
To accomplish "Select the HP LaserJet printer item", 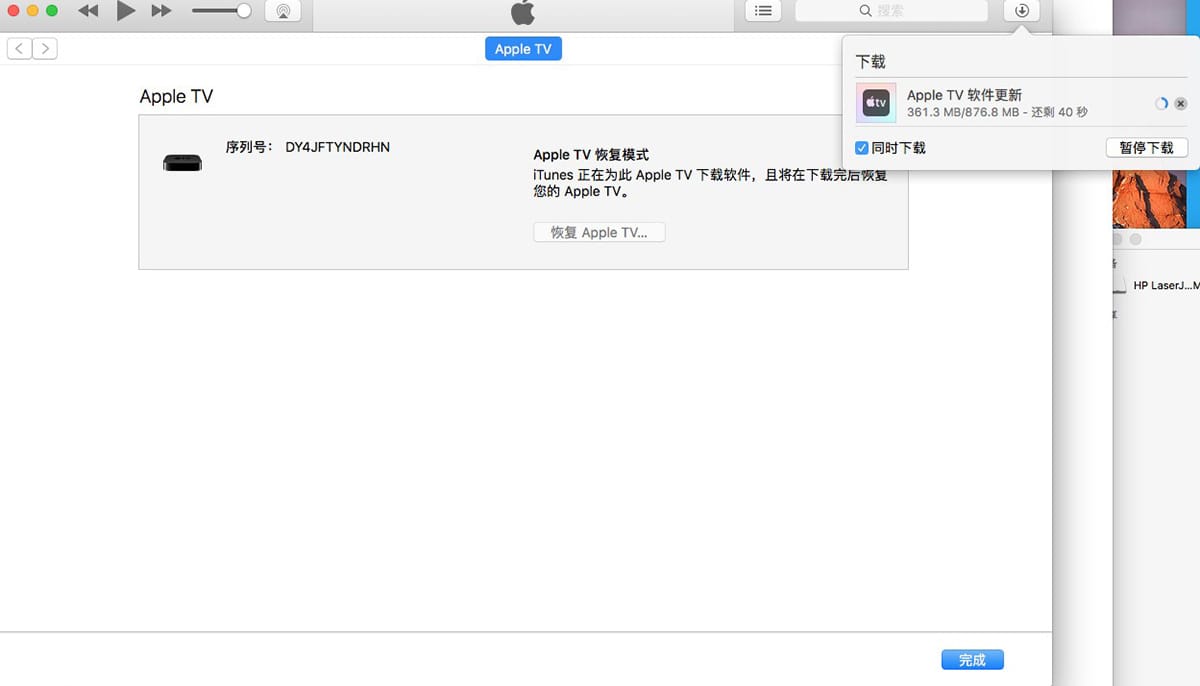I will [1163, 286].
